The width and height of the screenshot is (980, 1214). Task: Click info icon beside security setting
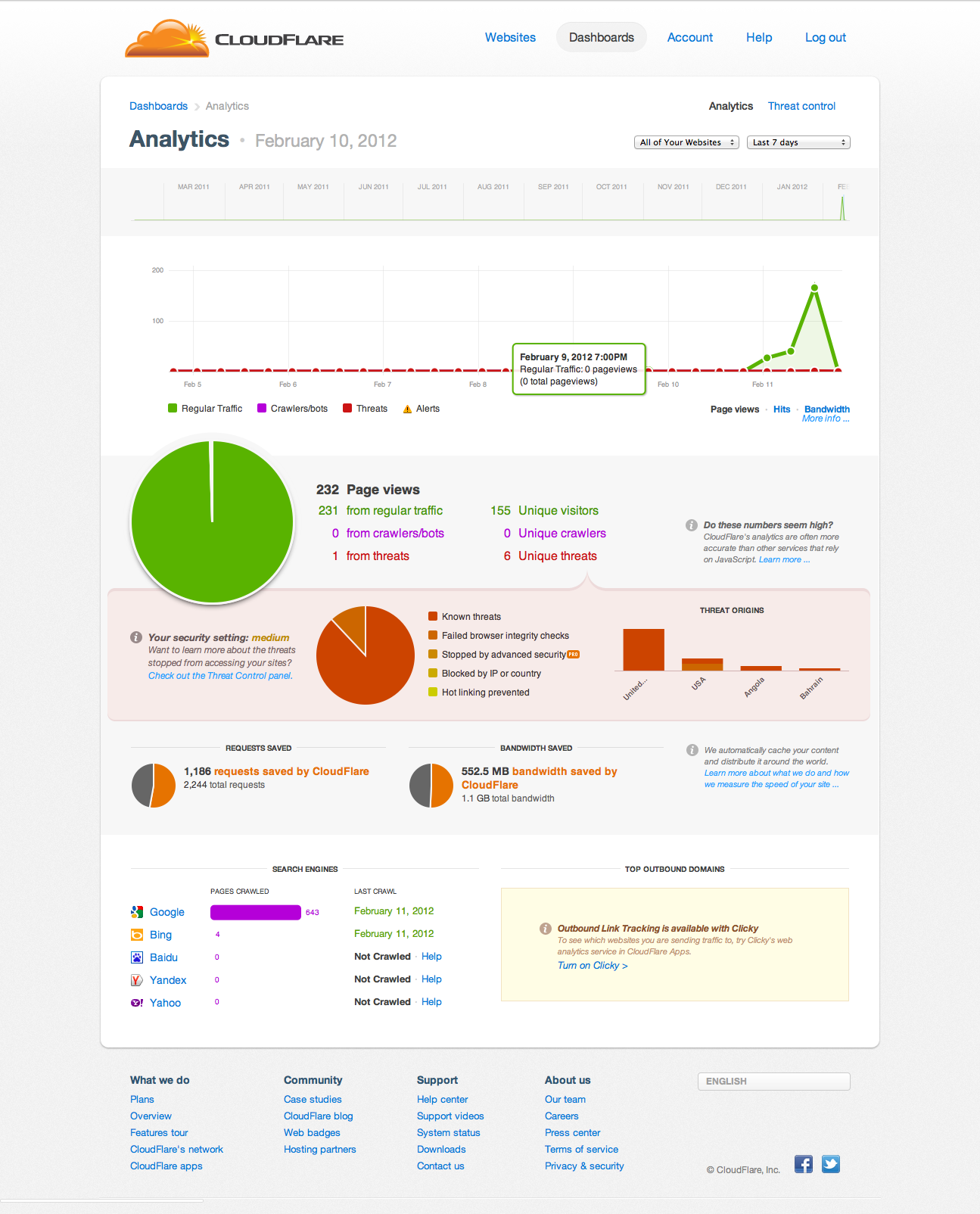(136, 637)
